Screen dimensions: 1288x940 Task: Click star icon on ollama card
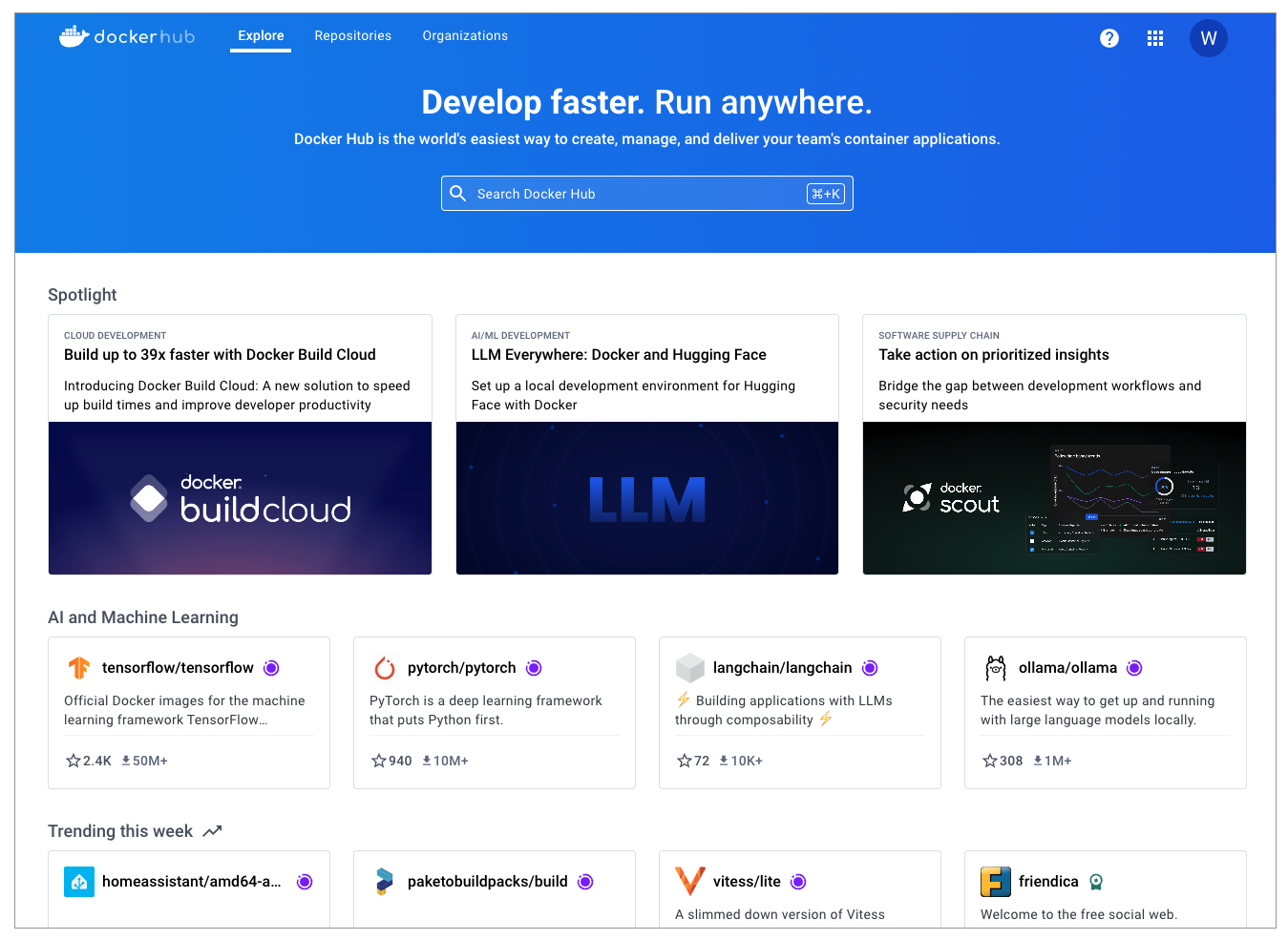989,761
